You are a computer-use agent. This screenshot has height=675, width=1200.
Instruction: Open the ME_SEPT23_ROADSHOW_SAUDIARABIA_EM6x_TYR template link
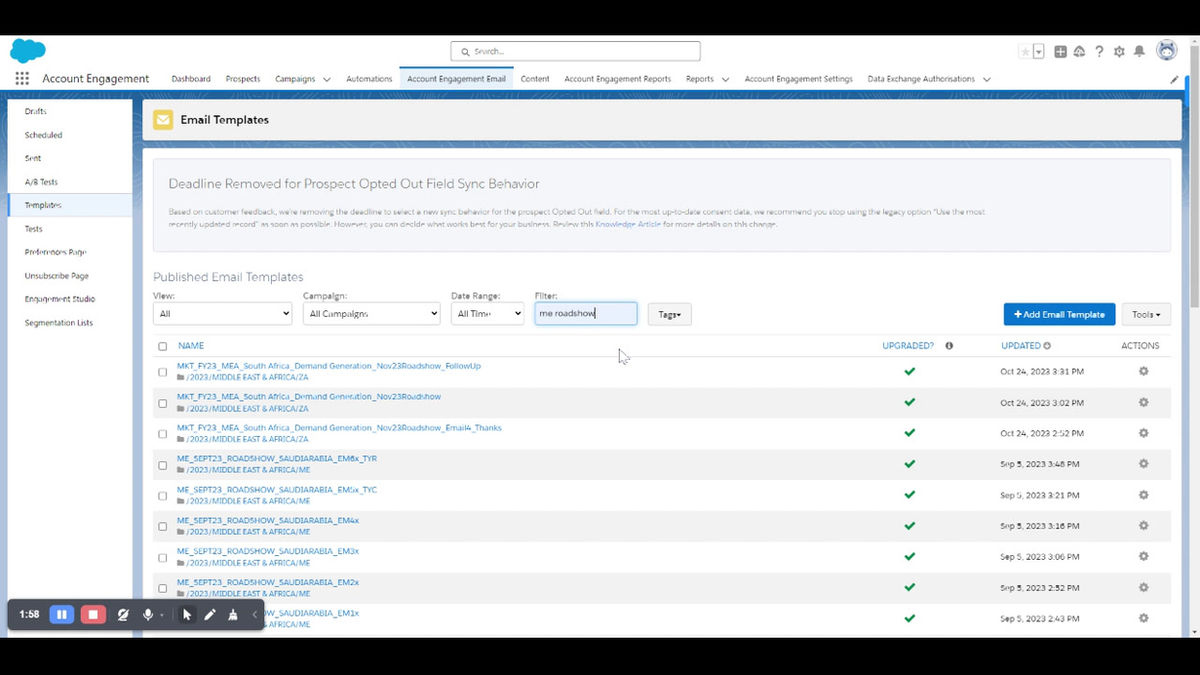pos(277,458)
